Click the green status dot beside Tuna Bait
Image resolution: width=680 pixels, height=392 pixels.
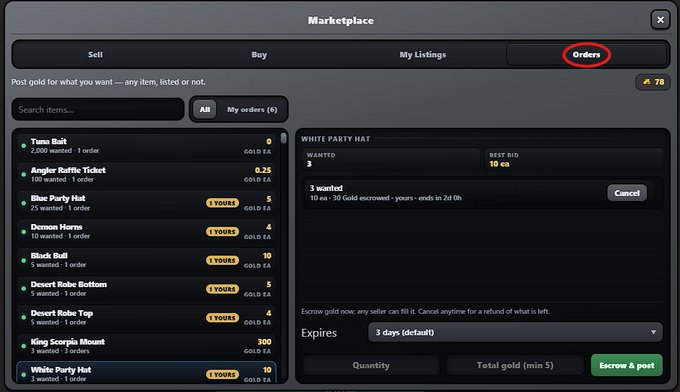pos(23,146)
